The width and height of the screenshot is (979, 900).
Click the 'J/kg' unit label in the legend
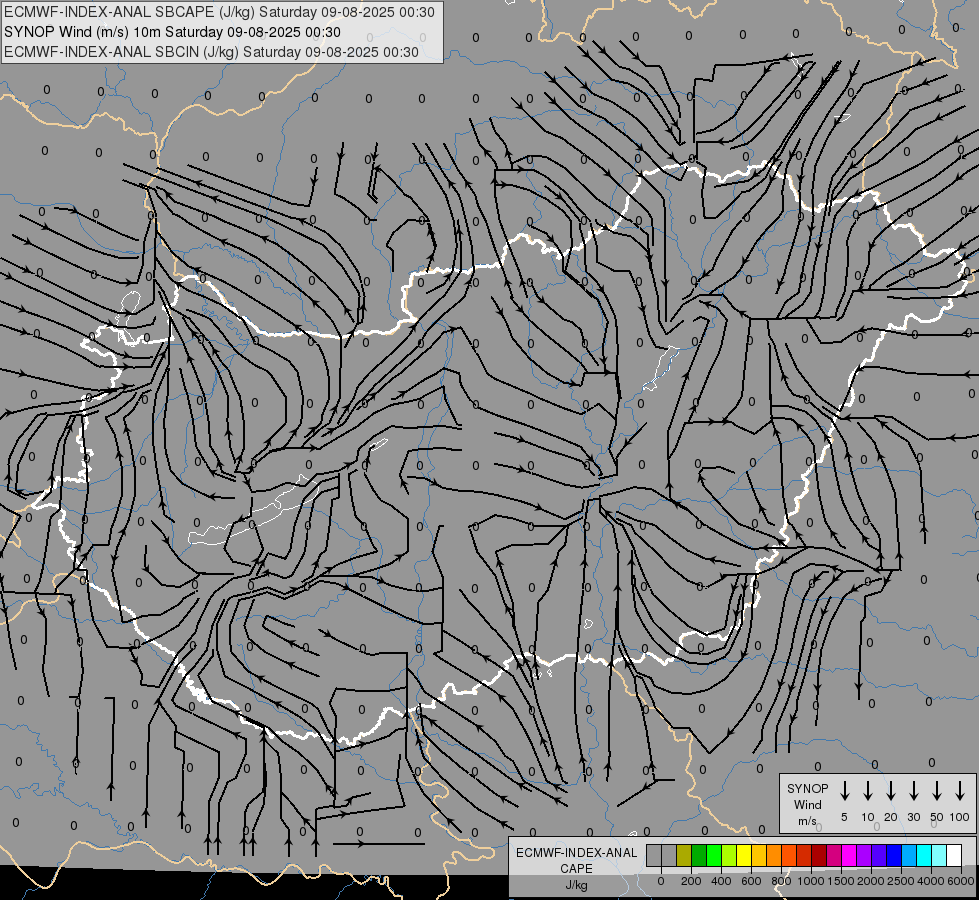[x=576, y=885]
